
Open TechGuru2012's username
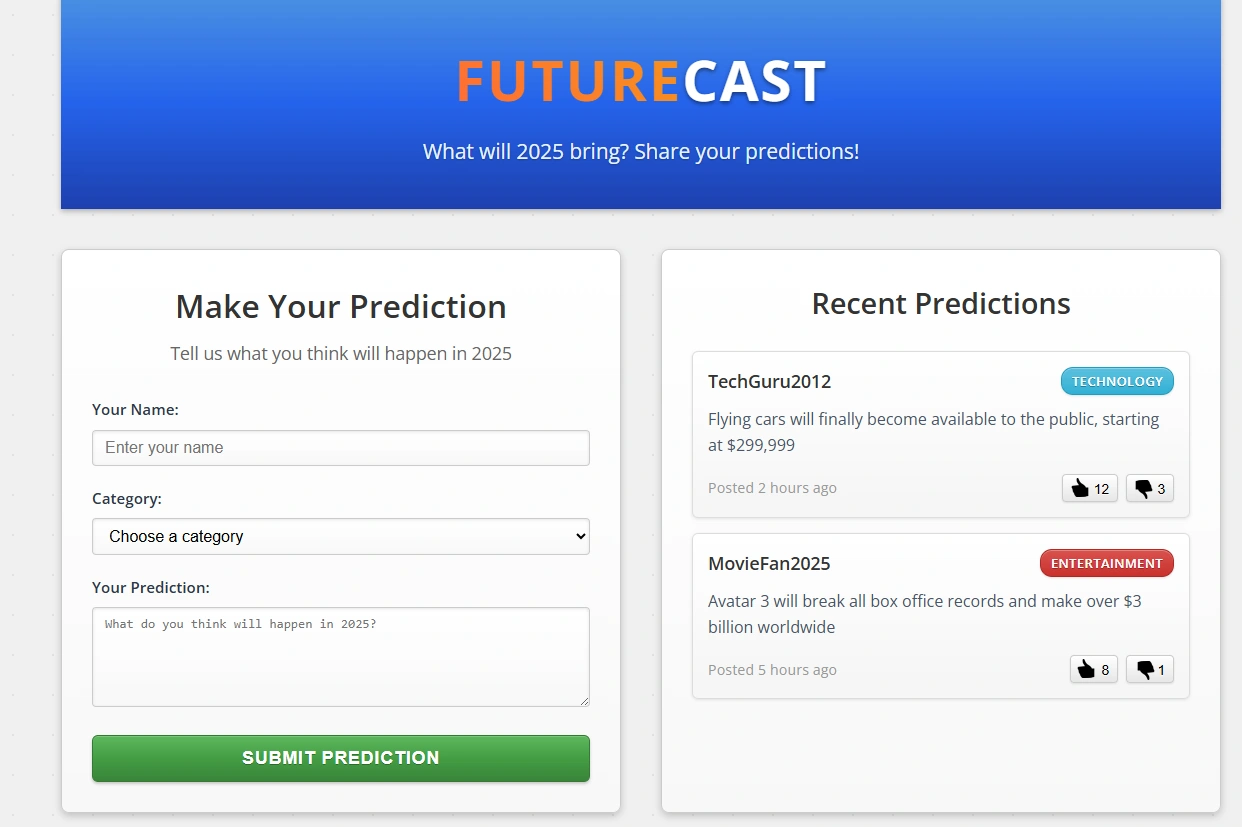pos(769,381)
